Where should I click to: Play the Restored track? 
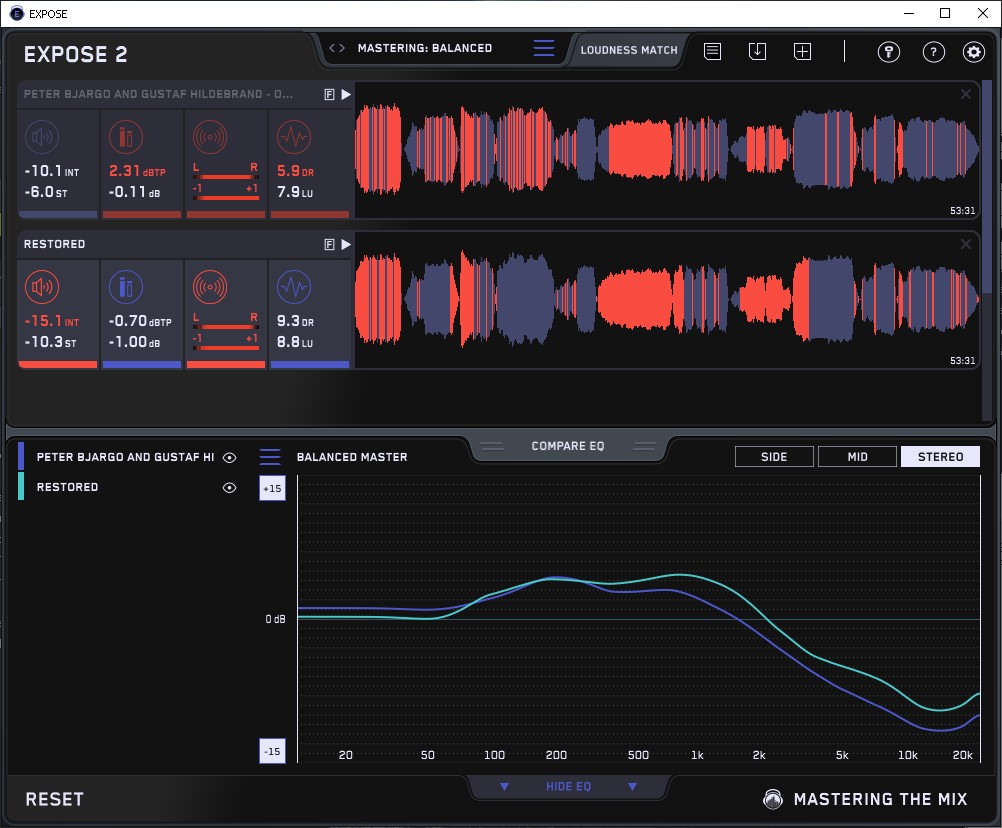[x=346, y=244]
